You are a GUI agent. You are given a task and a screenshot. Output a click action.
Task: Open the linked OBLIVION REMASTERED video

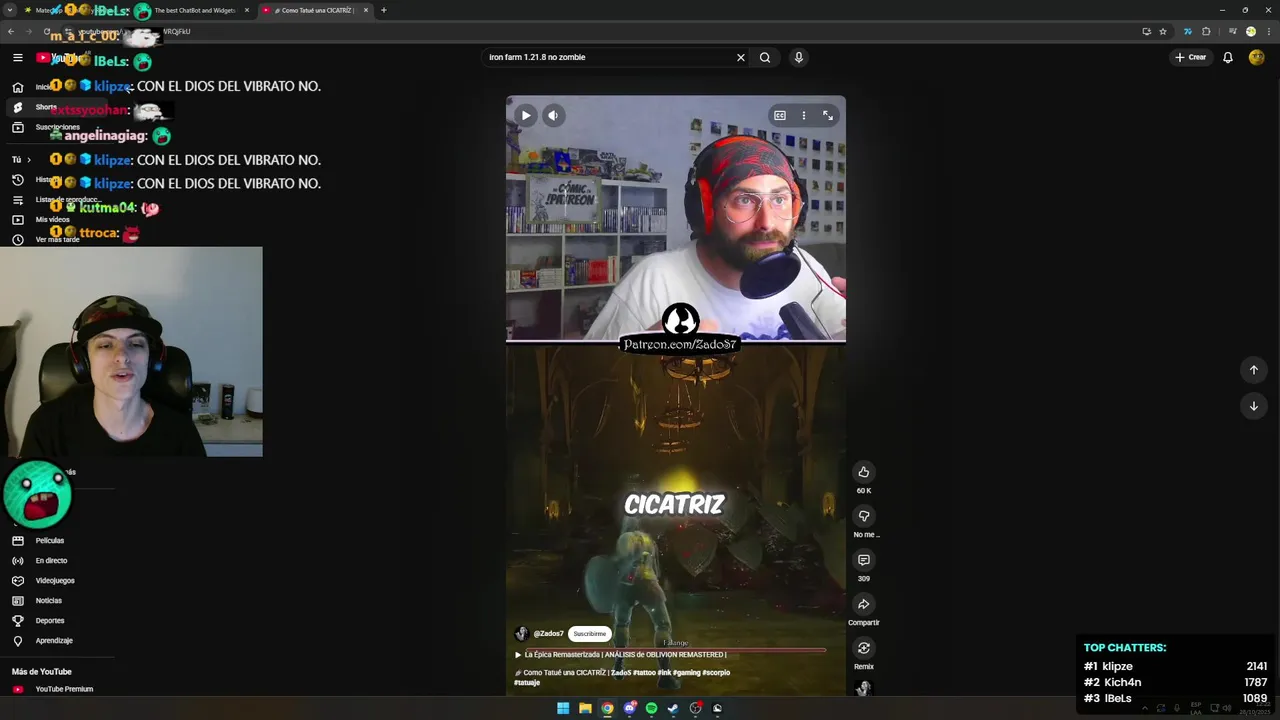click(620, 655)
